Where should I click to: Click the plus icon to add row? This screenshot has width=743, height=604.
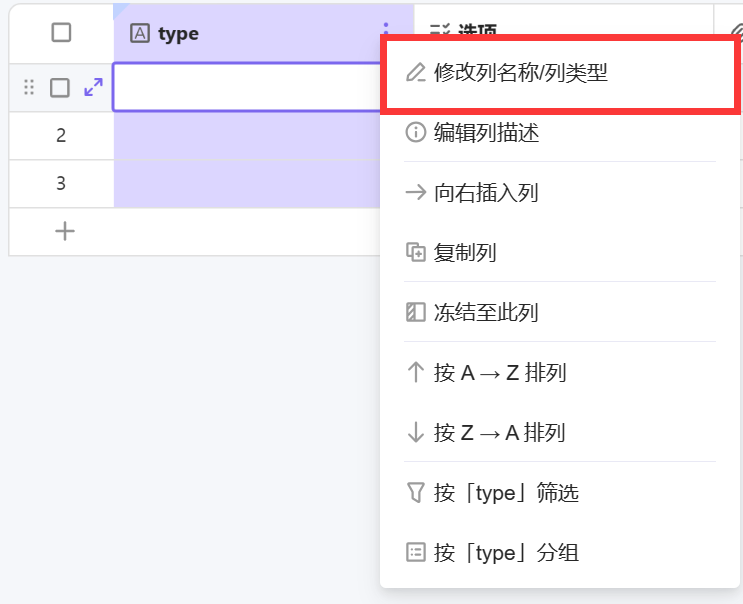(x=65, y=231)
